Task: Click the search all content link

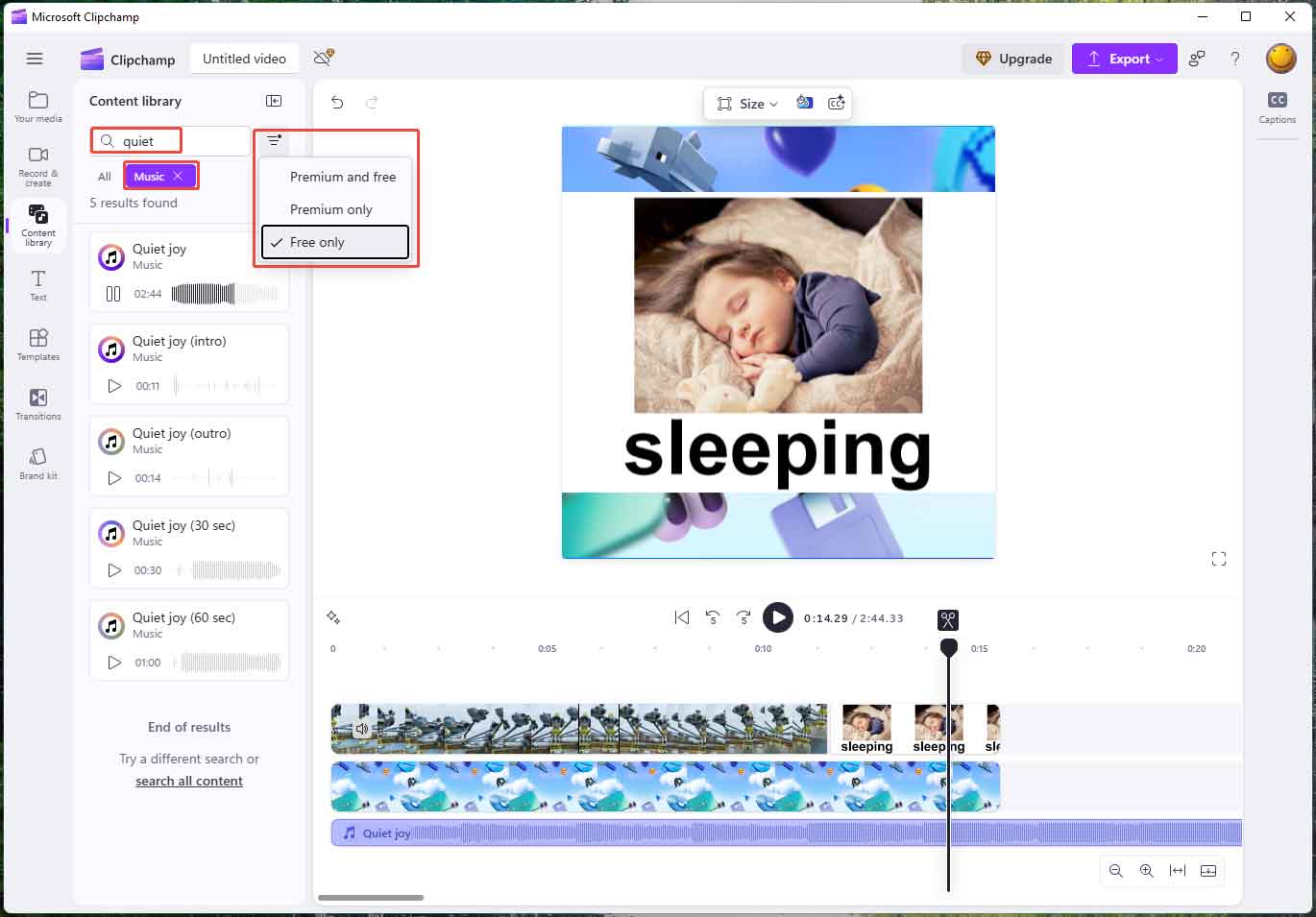Action: (188, 780)
